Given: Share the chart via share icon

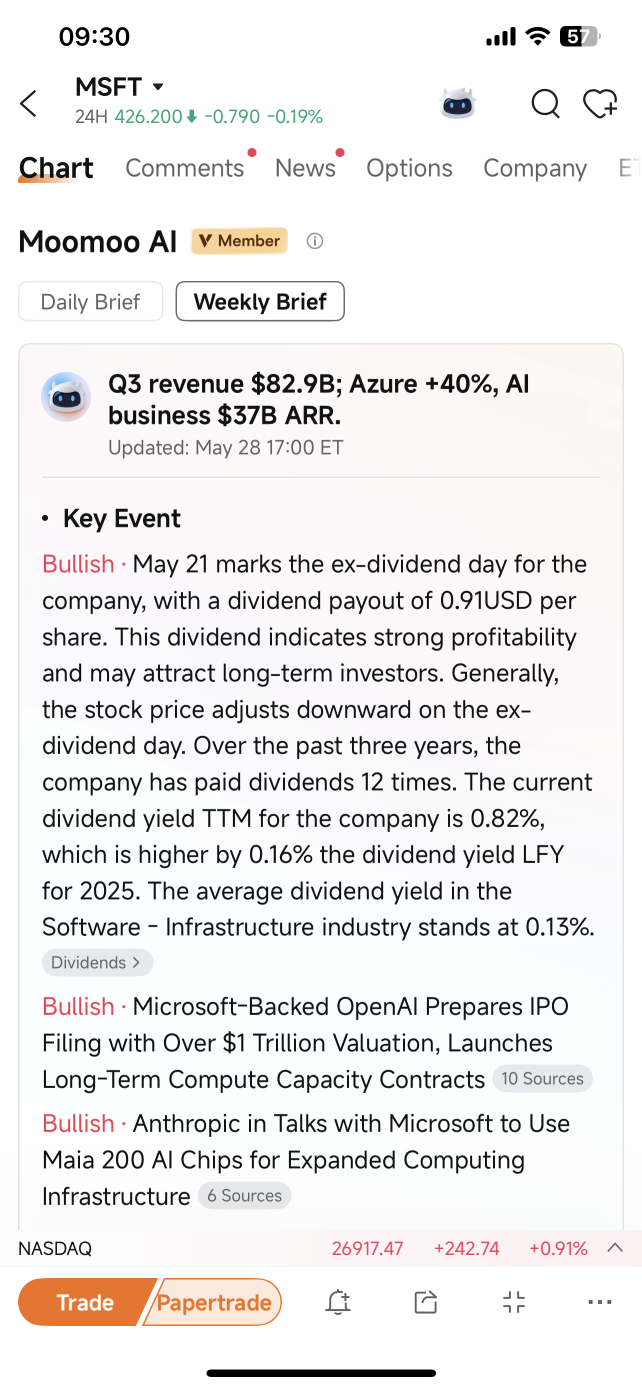Looking at the screenshot, I should pos(426,1302).
